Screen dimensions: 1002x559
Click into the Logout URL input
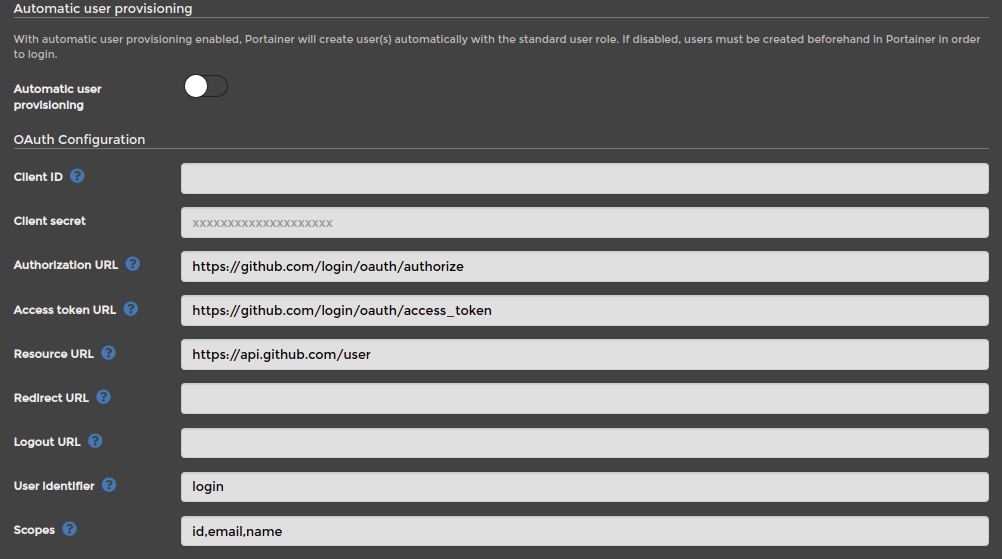585,443
